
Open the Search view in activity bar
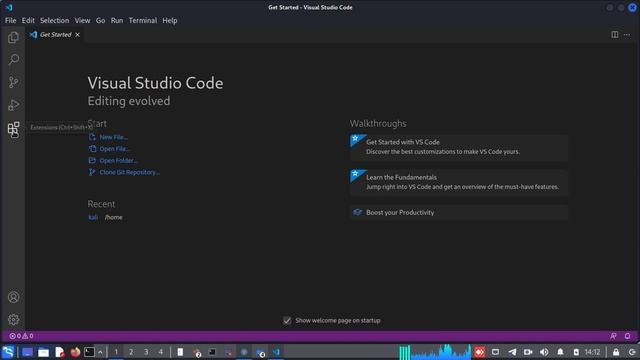pos(13,60)
